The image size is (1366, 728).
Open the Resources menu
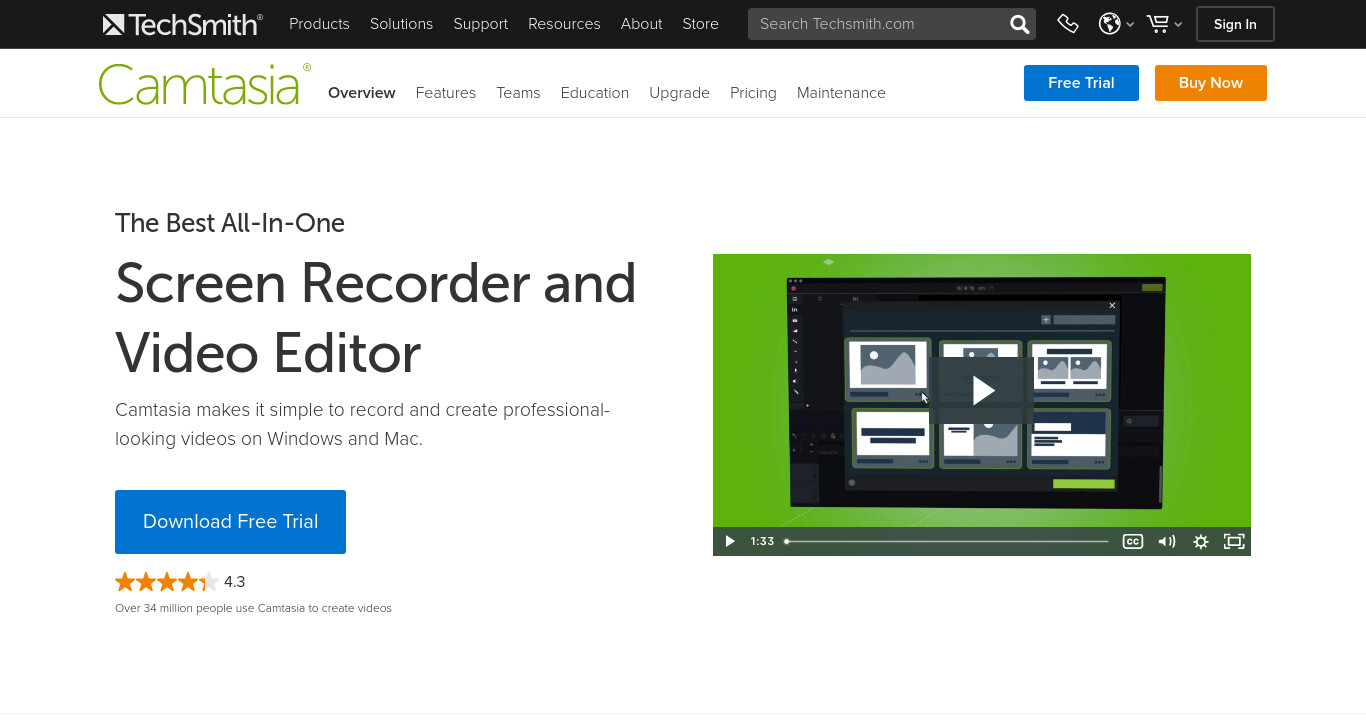pyautogui.click(x=564, y=24)
